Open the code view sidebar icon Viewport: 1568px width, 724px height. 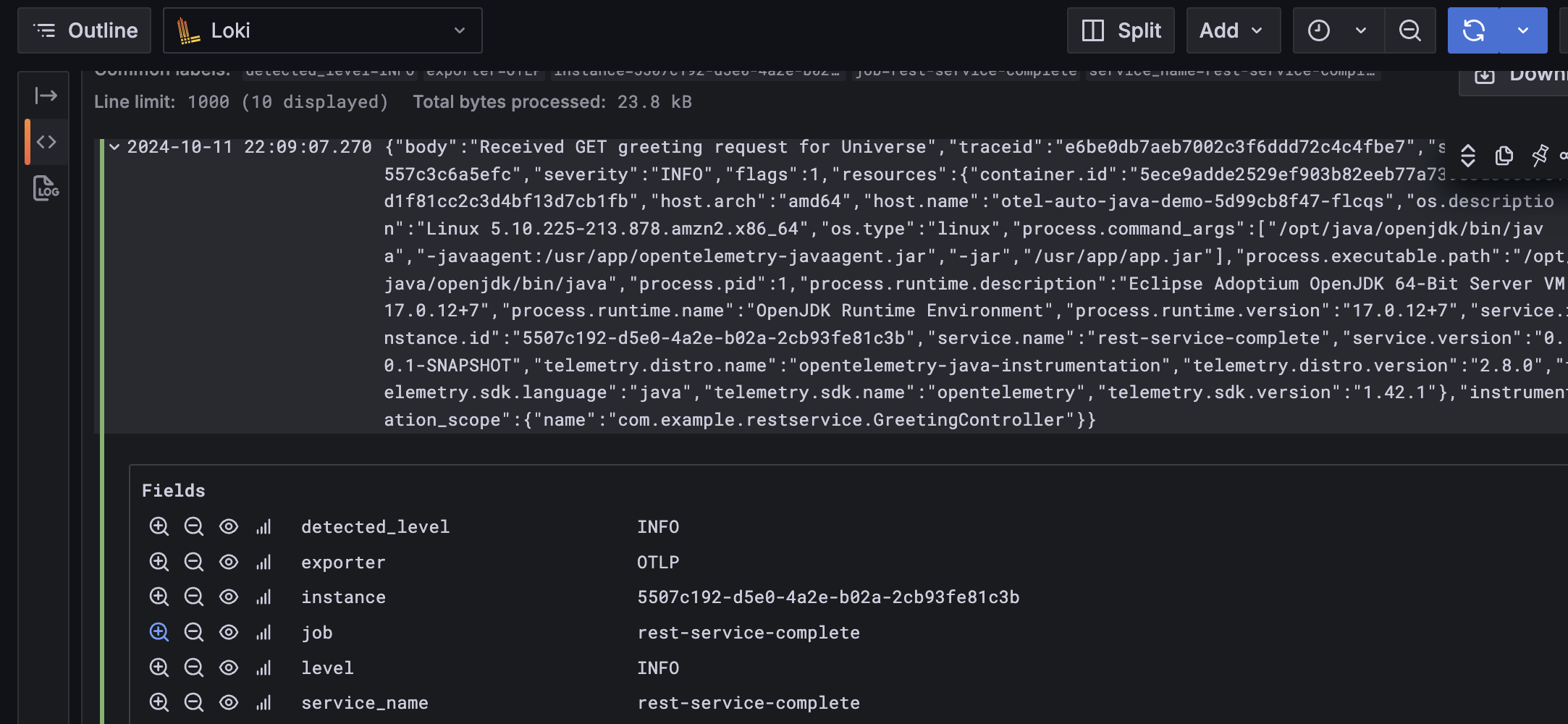coord(46,142)
